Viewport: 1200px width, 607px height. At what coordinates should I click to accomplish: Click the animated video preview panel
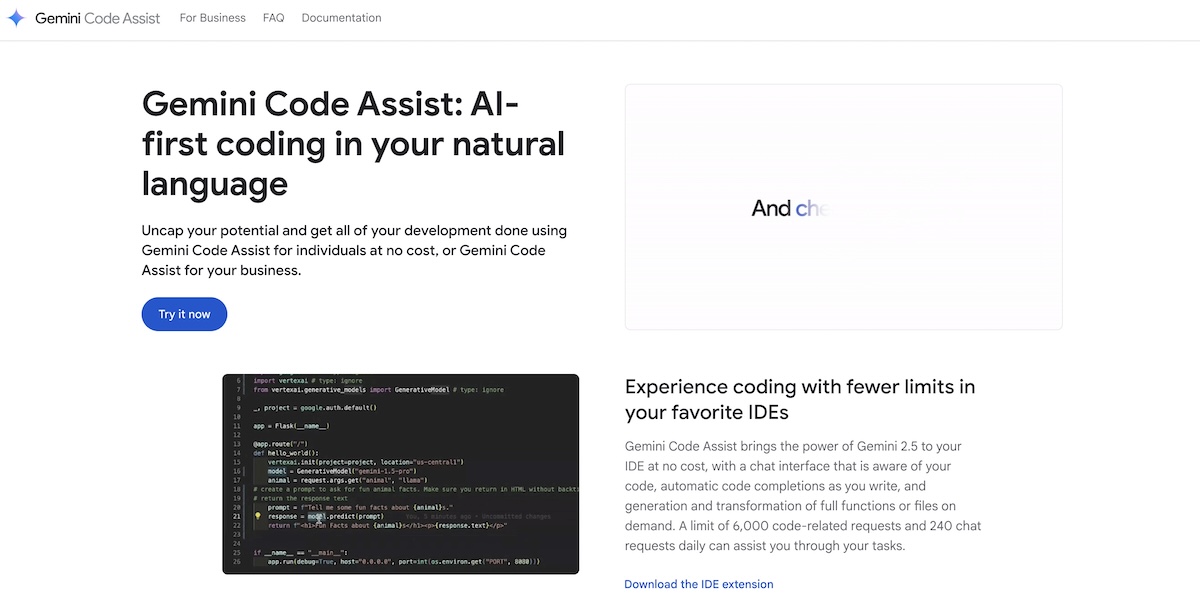(x=843, y=207)
